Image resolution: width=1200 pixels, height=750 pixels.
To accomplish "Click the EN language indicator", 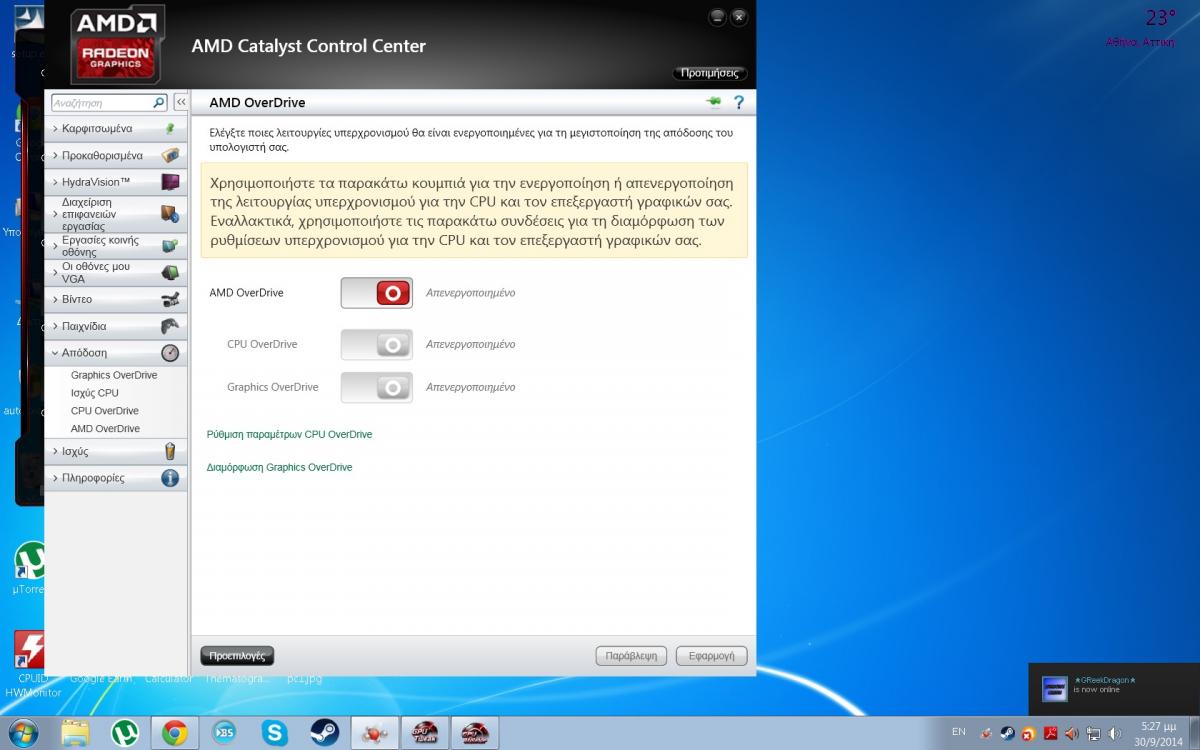I will (958, 732).
